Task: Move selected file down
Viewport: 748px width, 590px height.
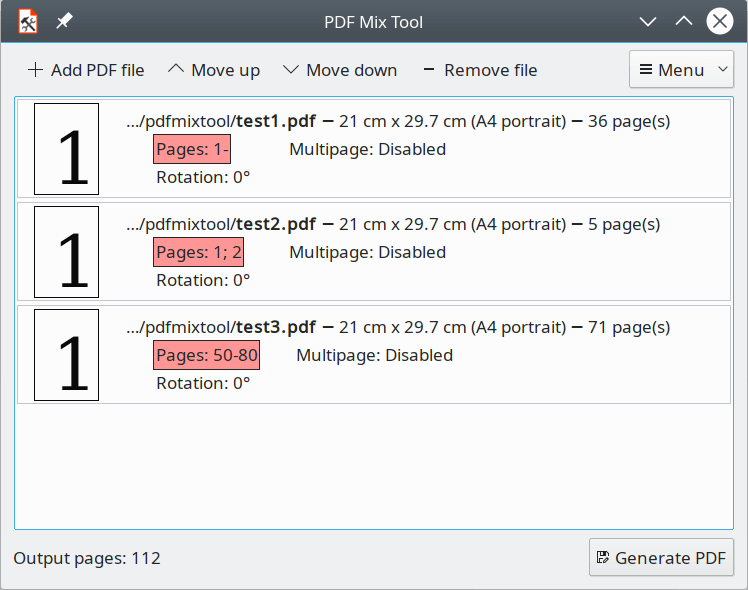Action: tap(340, 70)
